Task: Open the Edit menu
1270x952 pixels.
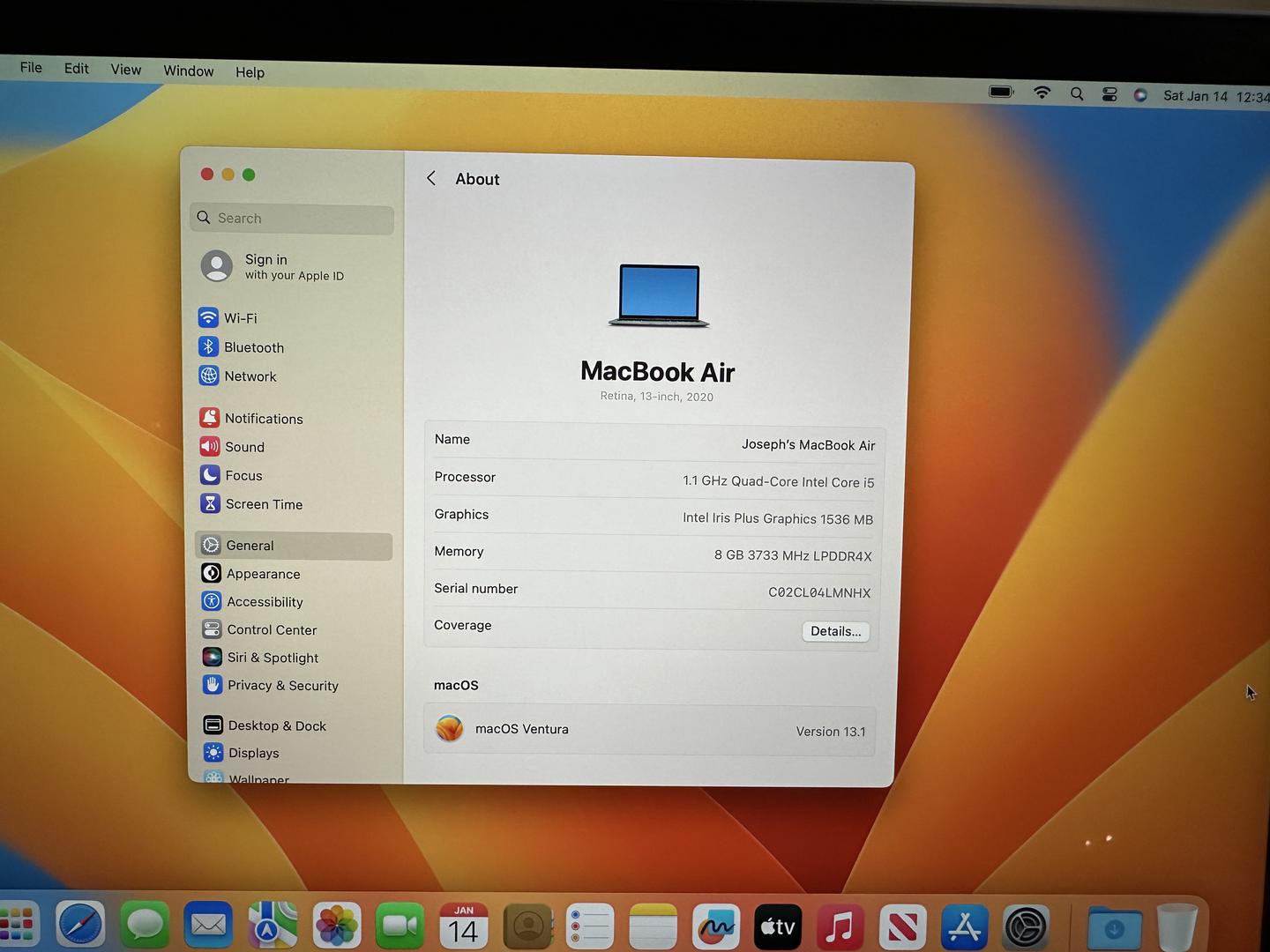Action: (77, 68)
